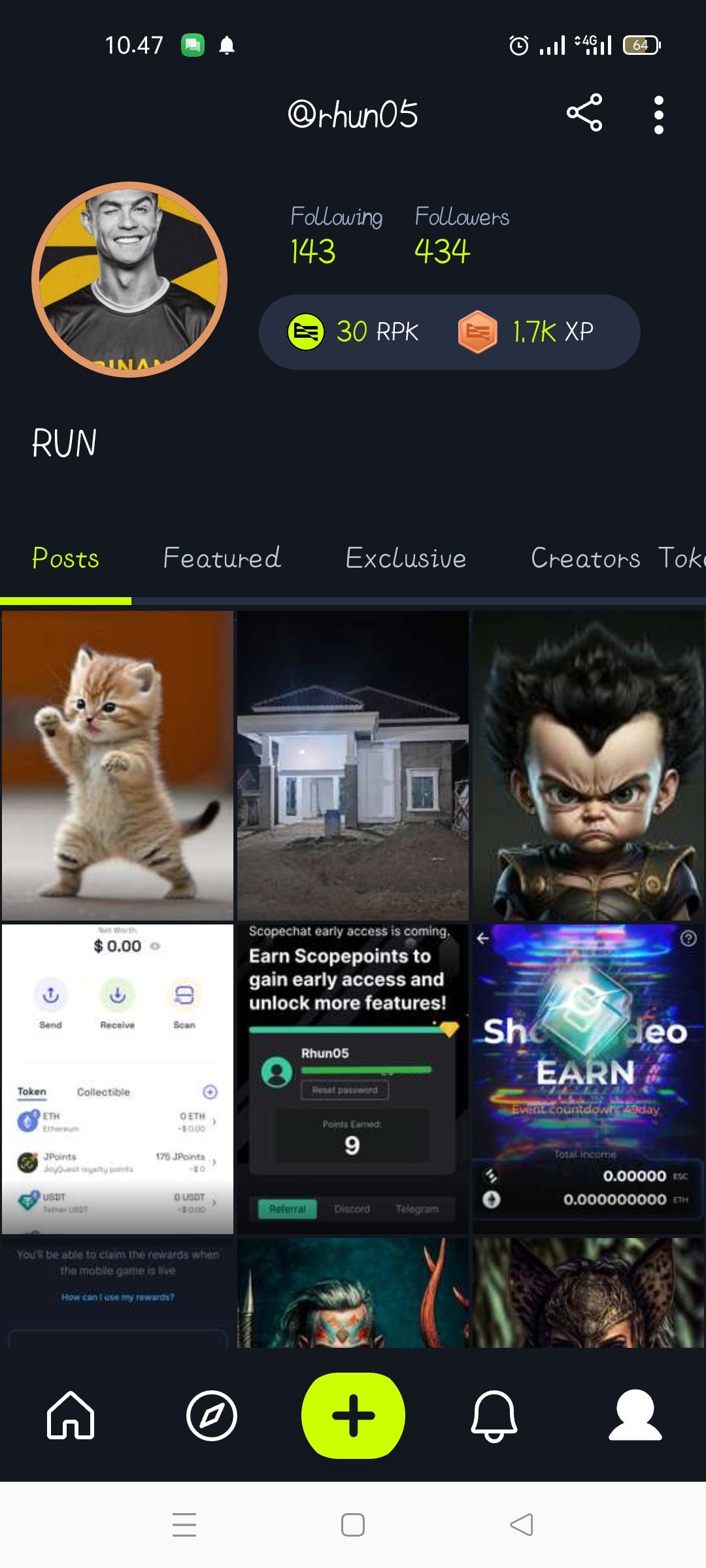Tap the green plus create button

[x=353, y=1415]
